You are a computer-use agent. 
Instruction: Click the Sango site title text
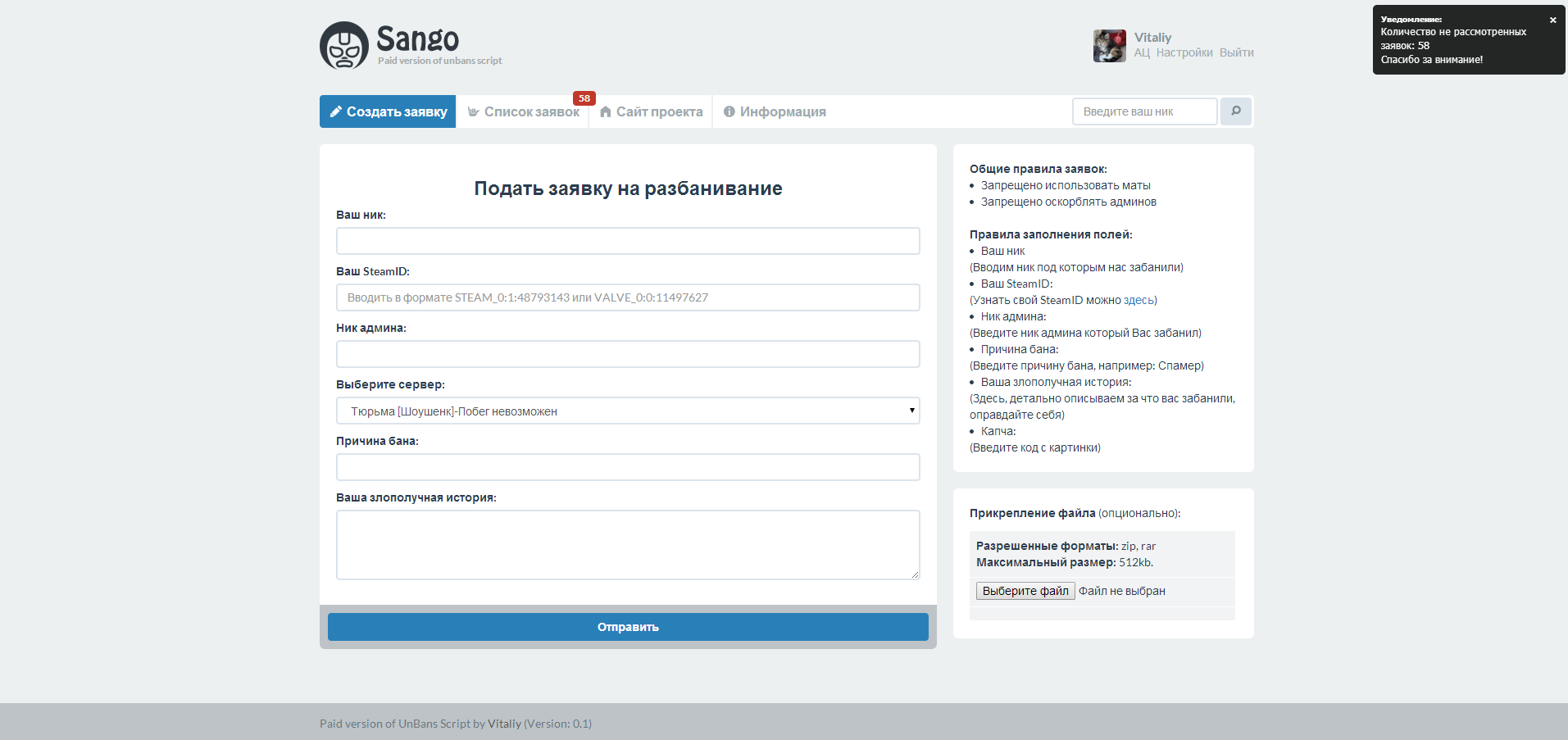pyautogui.click(x=418, y=39)
